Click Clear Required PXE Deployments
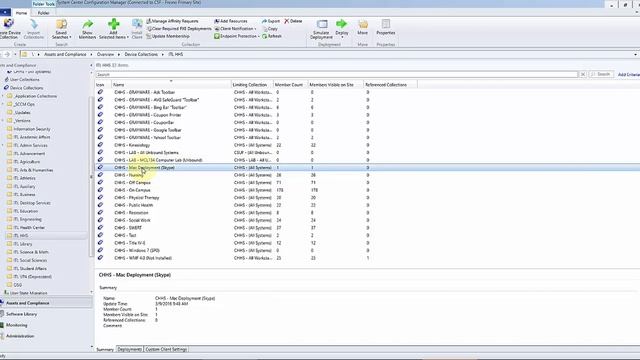The height and width of the screenshot is (360, 640). pyautogui.click(x=179, y=29)
